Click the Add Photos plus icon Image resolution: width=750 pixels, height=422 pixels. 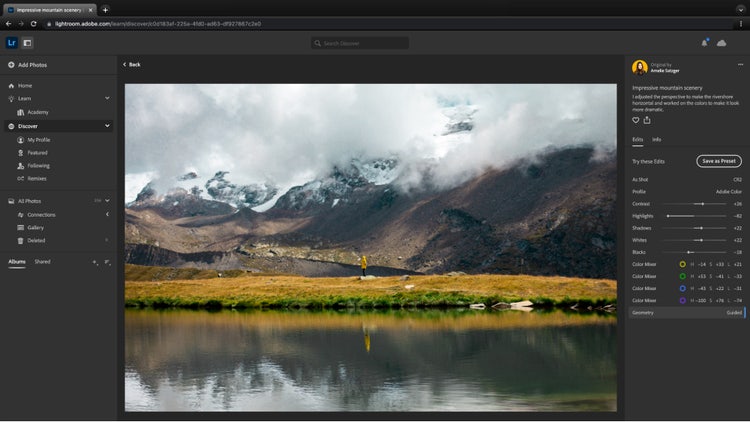(x=11, y=65)
